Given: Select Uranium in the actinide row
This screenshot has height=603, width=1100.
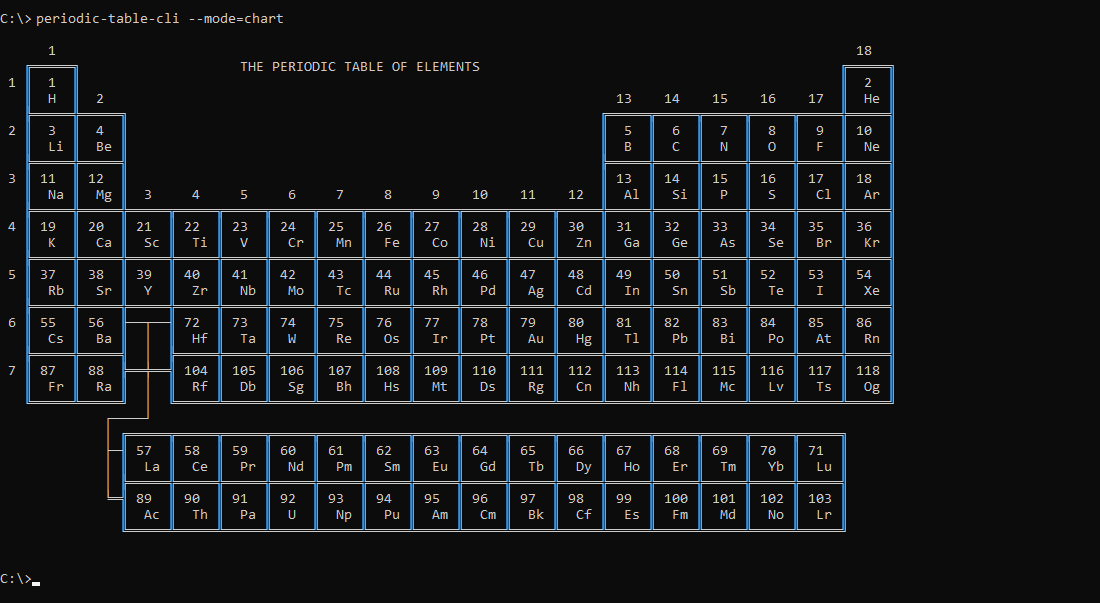Looking at the screenshot, I should pyautogui.click(x=292, y=506).
